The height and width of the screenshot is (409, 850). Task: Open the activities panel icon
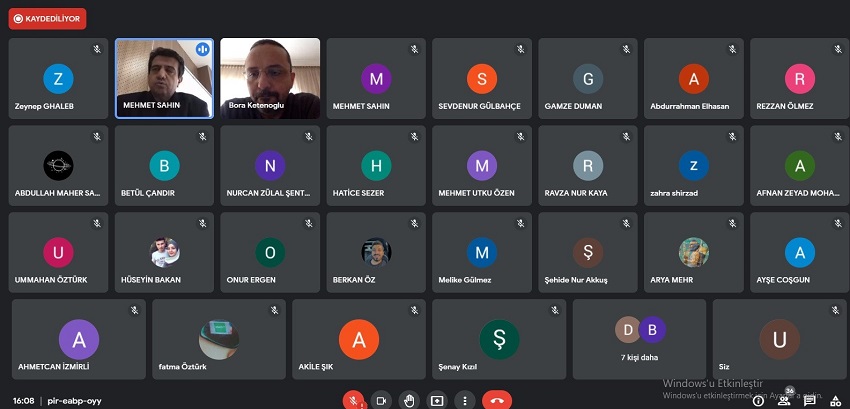coord(834,400)
